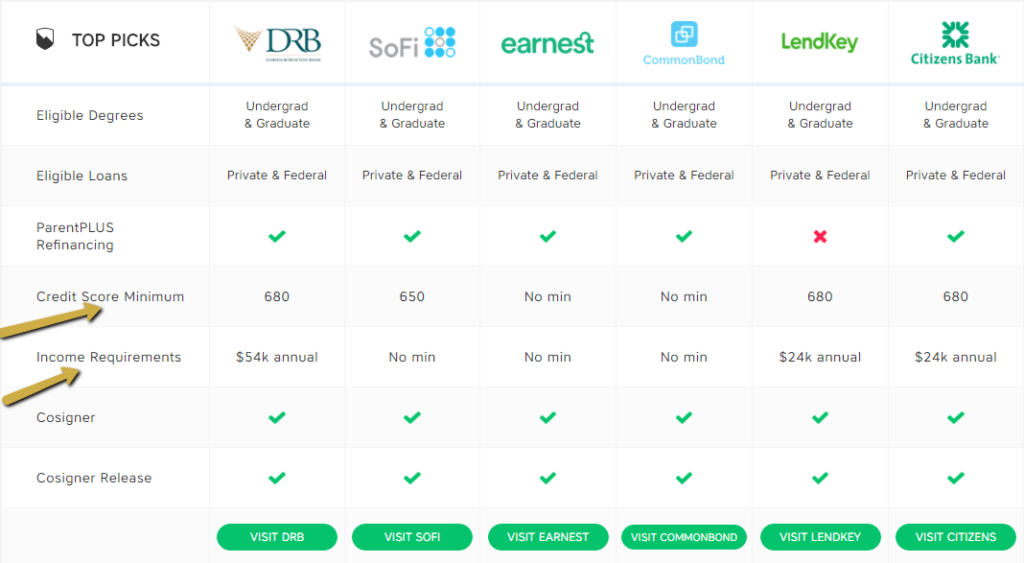1024x563 pixels.
Task: Click Citizens Bank's Cosigner Release checkmark
Action: click(955, 478)
